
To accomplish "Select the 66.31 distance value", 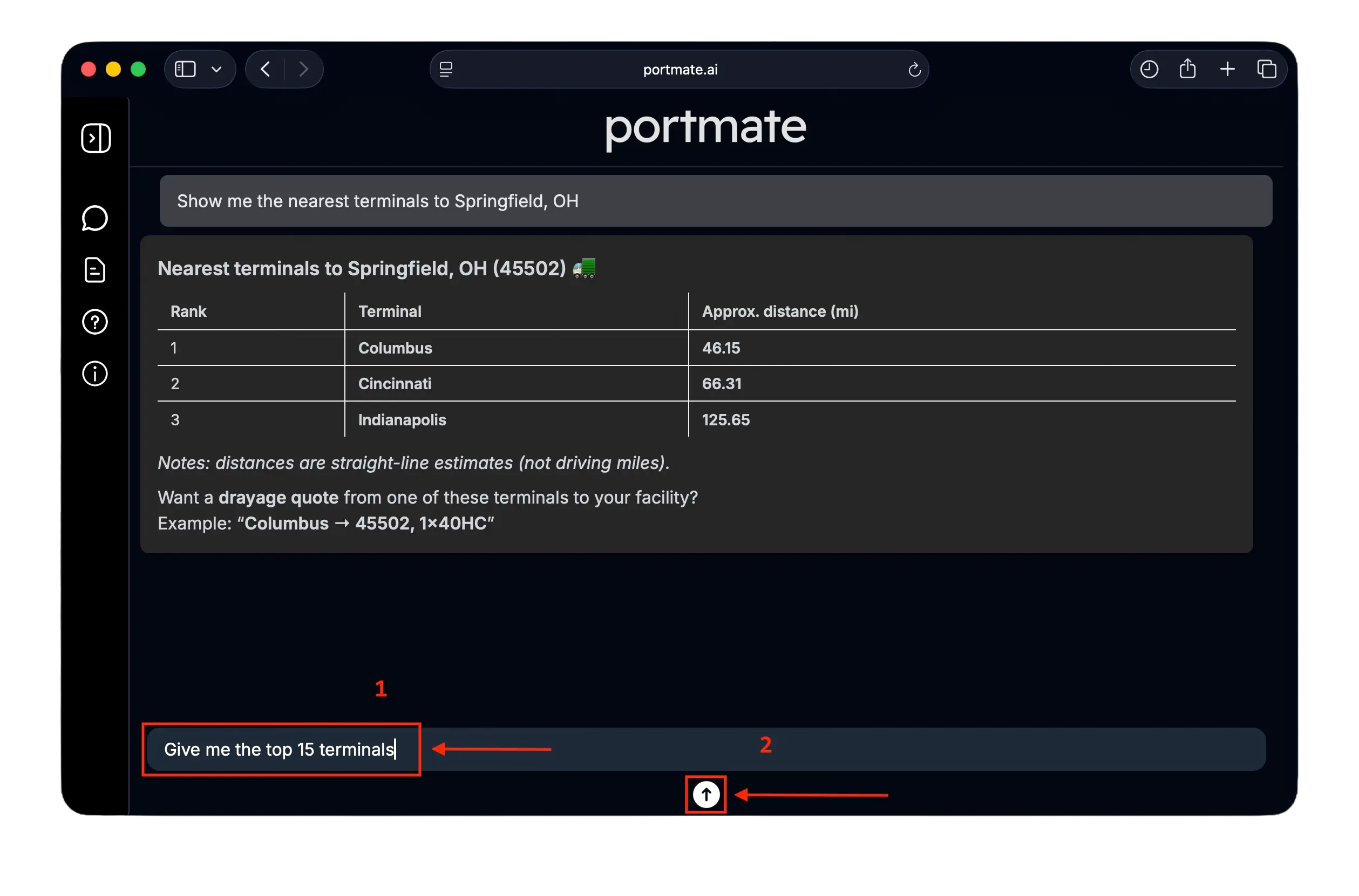I will [722, 383].
